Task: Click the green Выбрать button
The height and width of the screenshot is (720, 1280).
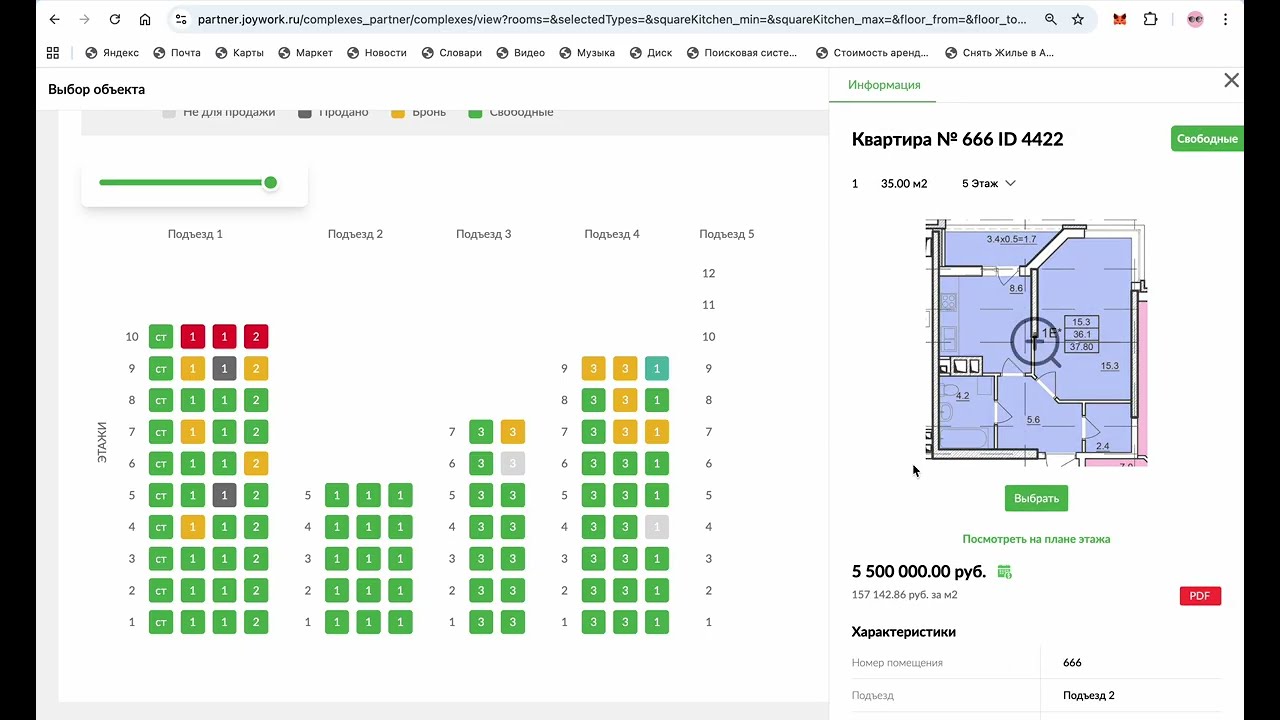Action: 1036,498
